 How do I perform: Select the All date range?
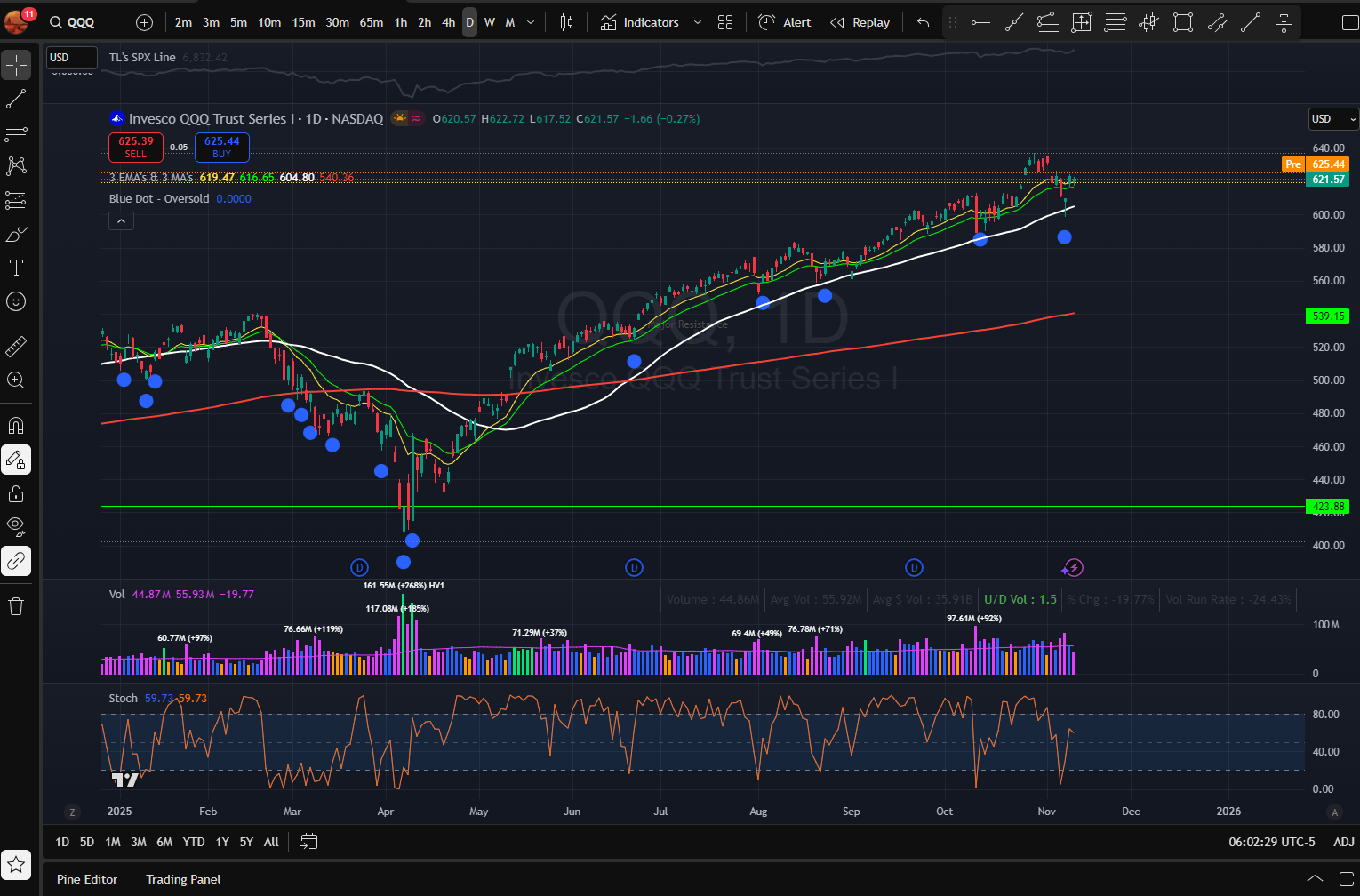point(271,842)
